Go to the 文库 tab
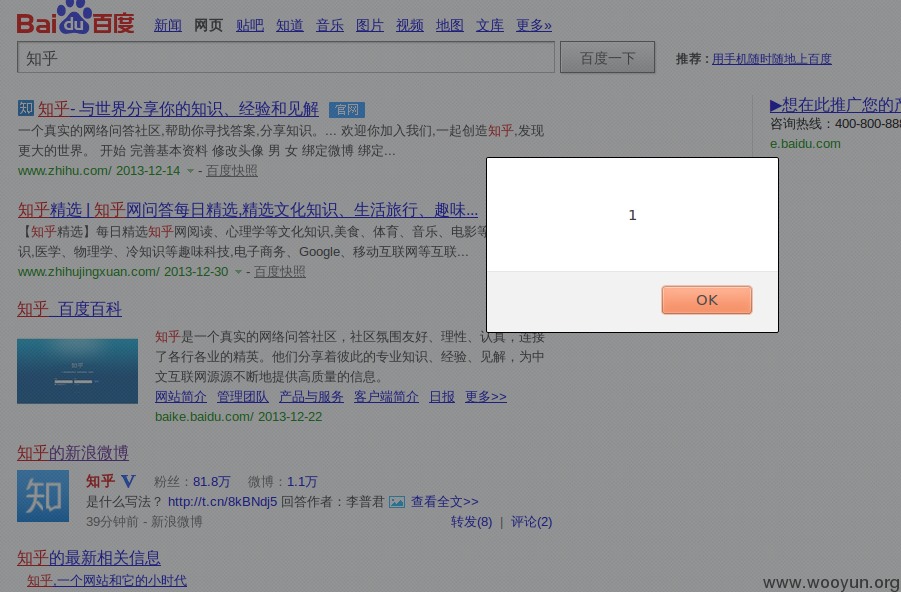Screen dimensions: 901x592 click(x=490, y=25)
